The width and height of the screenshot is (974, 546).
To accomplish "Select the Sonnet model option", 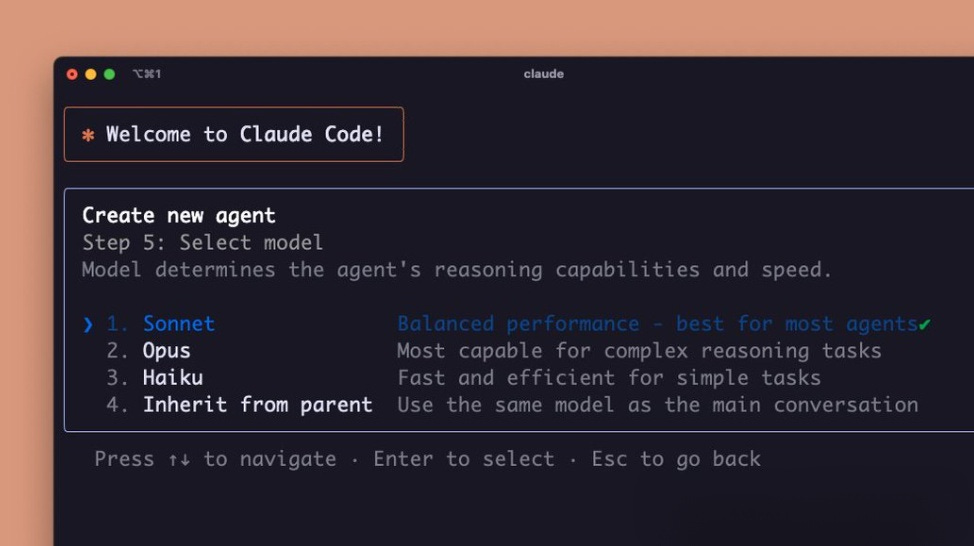I will [x=179, y=324].
